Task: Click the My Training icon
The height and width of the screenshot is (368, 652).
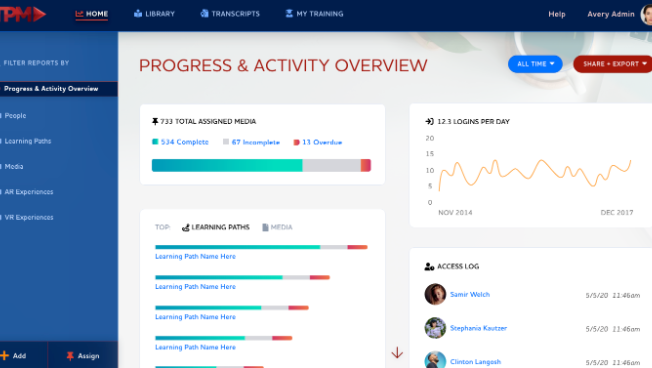Action: (289, 14)
